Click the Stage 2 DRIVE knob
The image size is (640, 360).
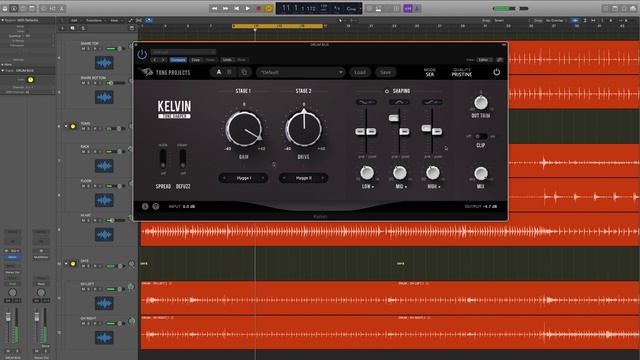304,129
